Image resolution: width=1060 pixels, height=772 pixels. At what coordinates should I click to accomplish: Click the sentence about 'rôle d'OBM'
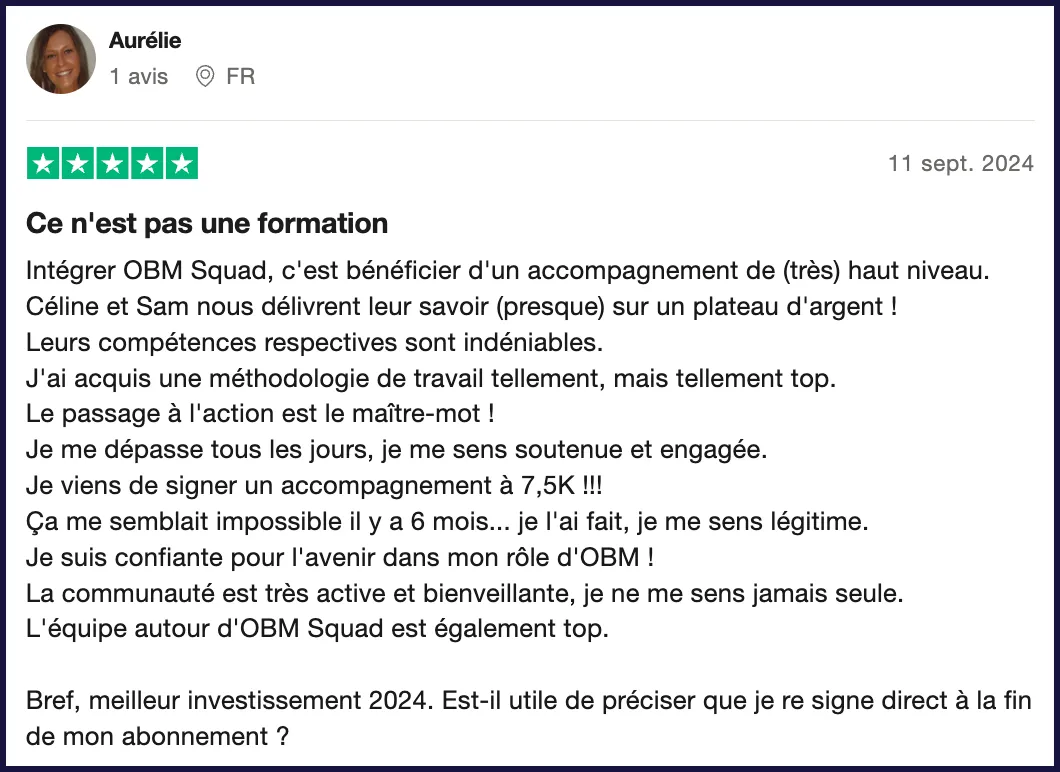(340, 557)
